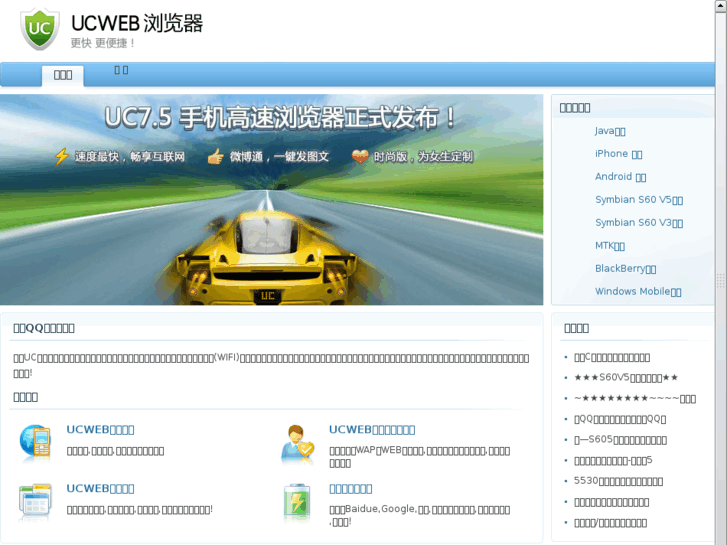Click the 速度最快 lightning bolt banner text
The image size is (727, 545).
tap(120, 157)
